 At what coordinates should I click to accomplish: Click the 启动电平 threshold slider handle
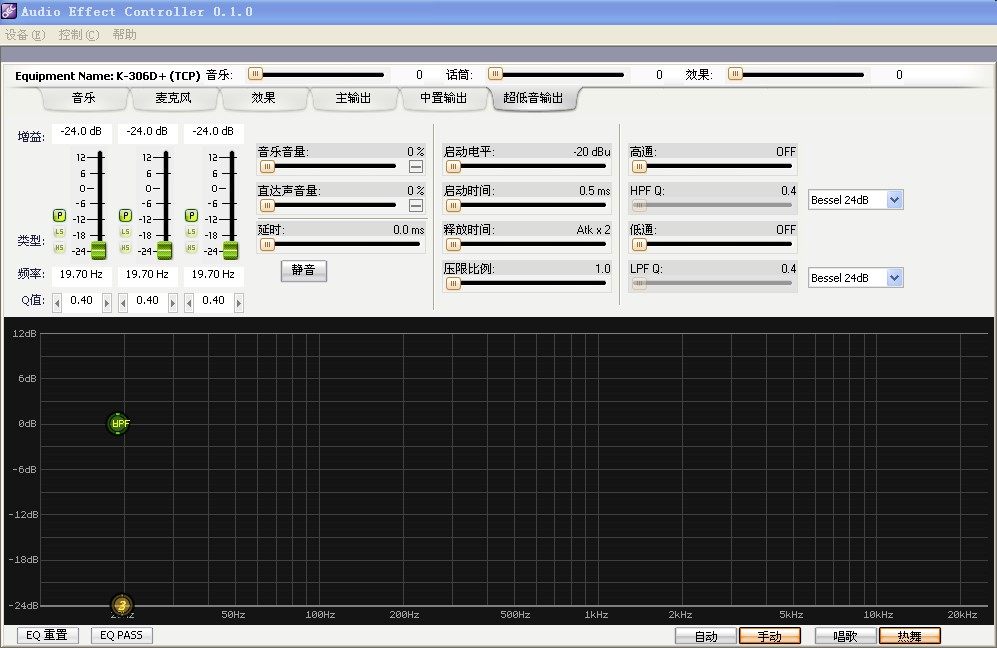453,167
